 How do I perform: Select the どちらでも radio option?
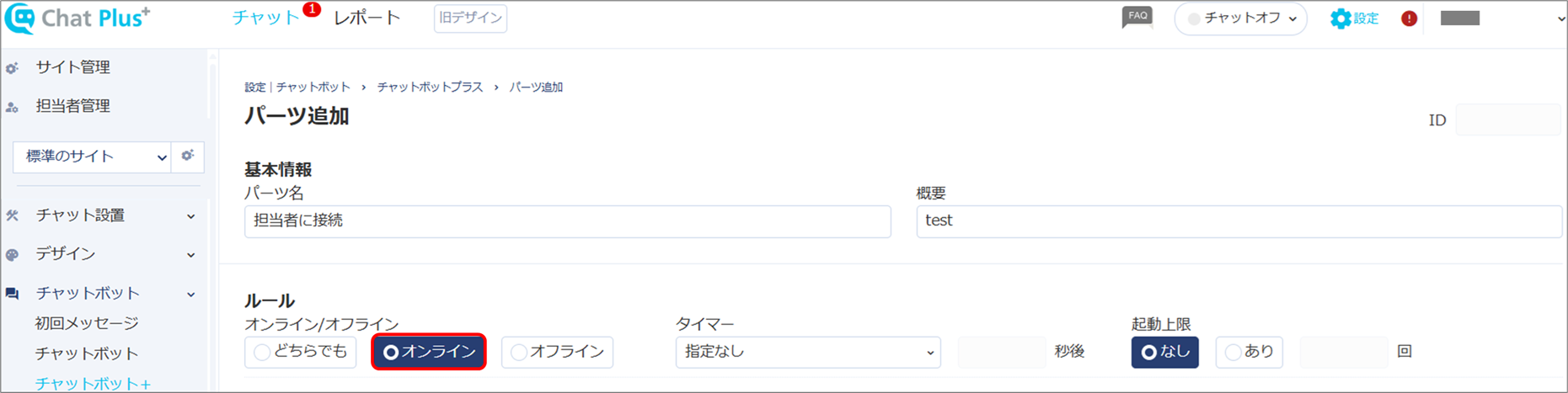point(301,352)
